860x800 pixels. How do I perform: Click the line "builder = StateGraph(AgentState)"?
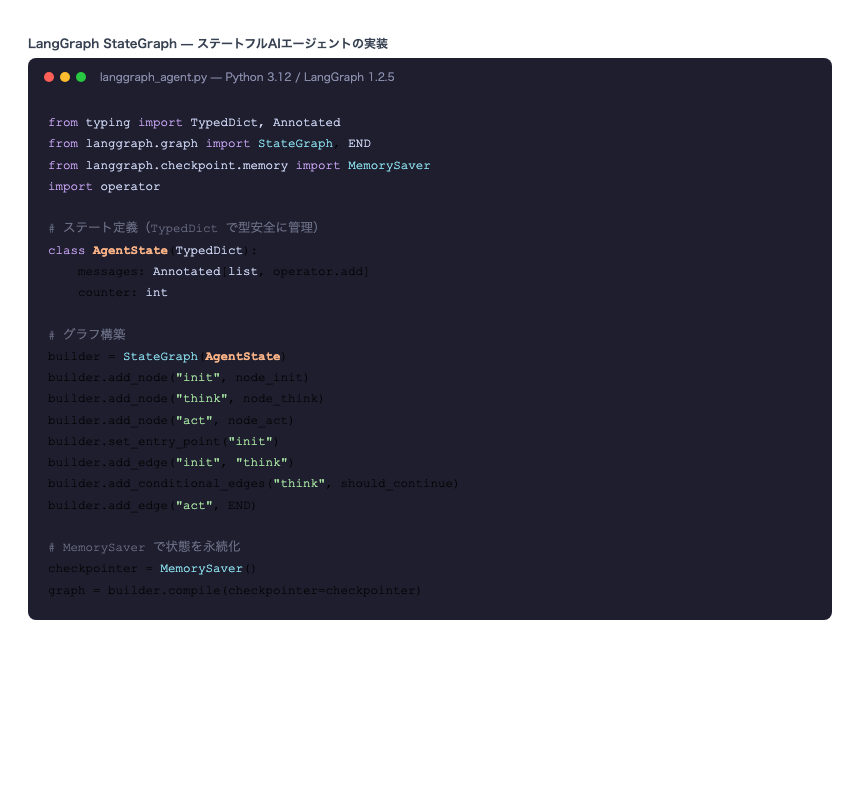point(167,356)
